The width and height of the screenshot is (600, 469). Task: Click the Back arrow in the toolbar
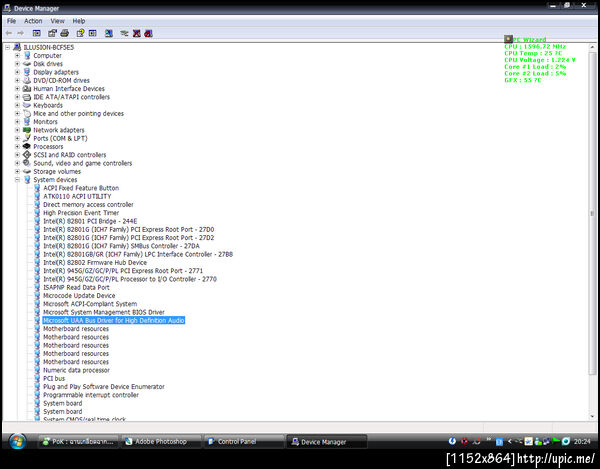tap(9, 33)
